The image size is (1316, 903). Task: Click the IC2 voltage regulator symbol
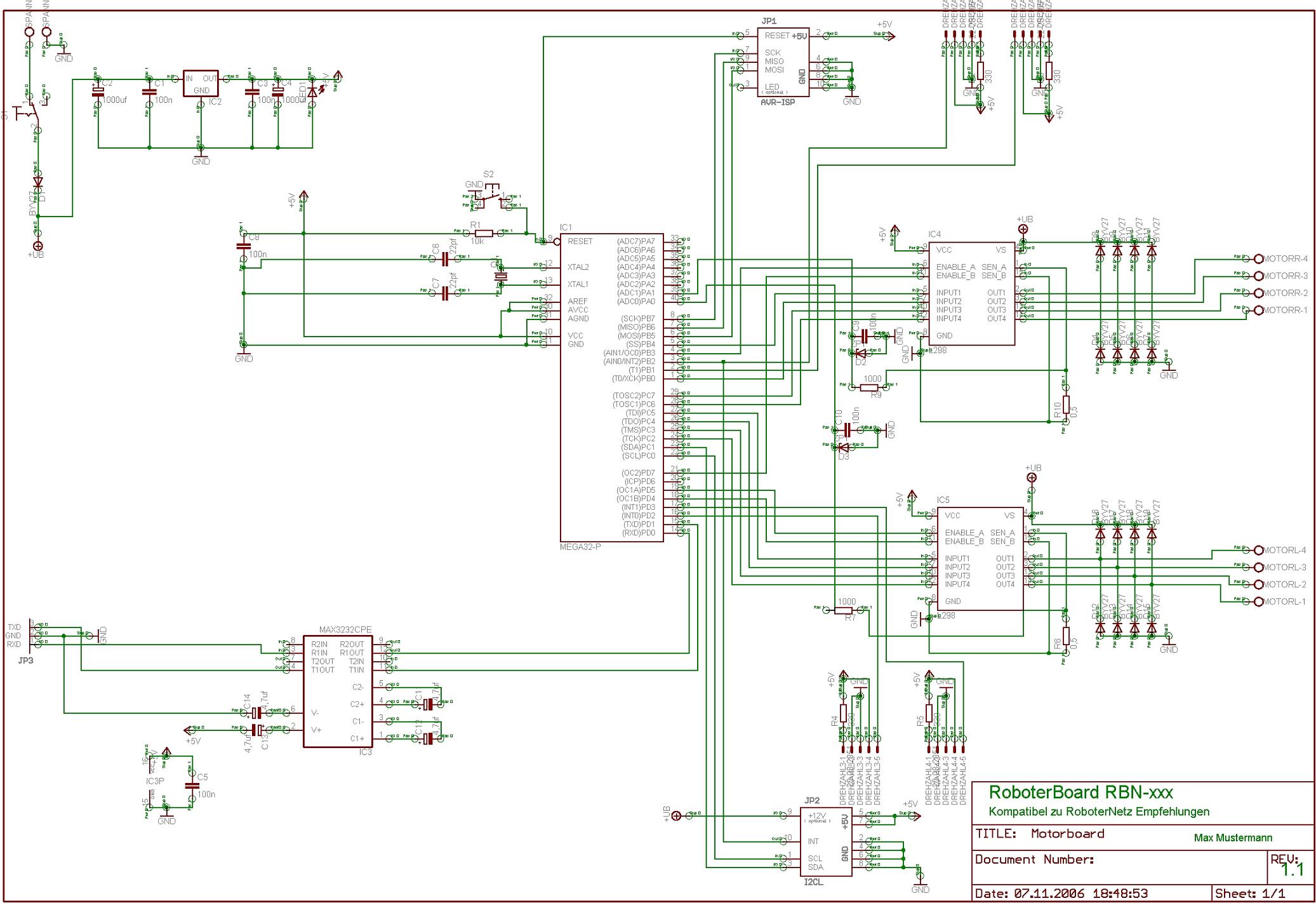(x=201, y=83)
